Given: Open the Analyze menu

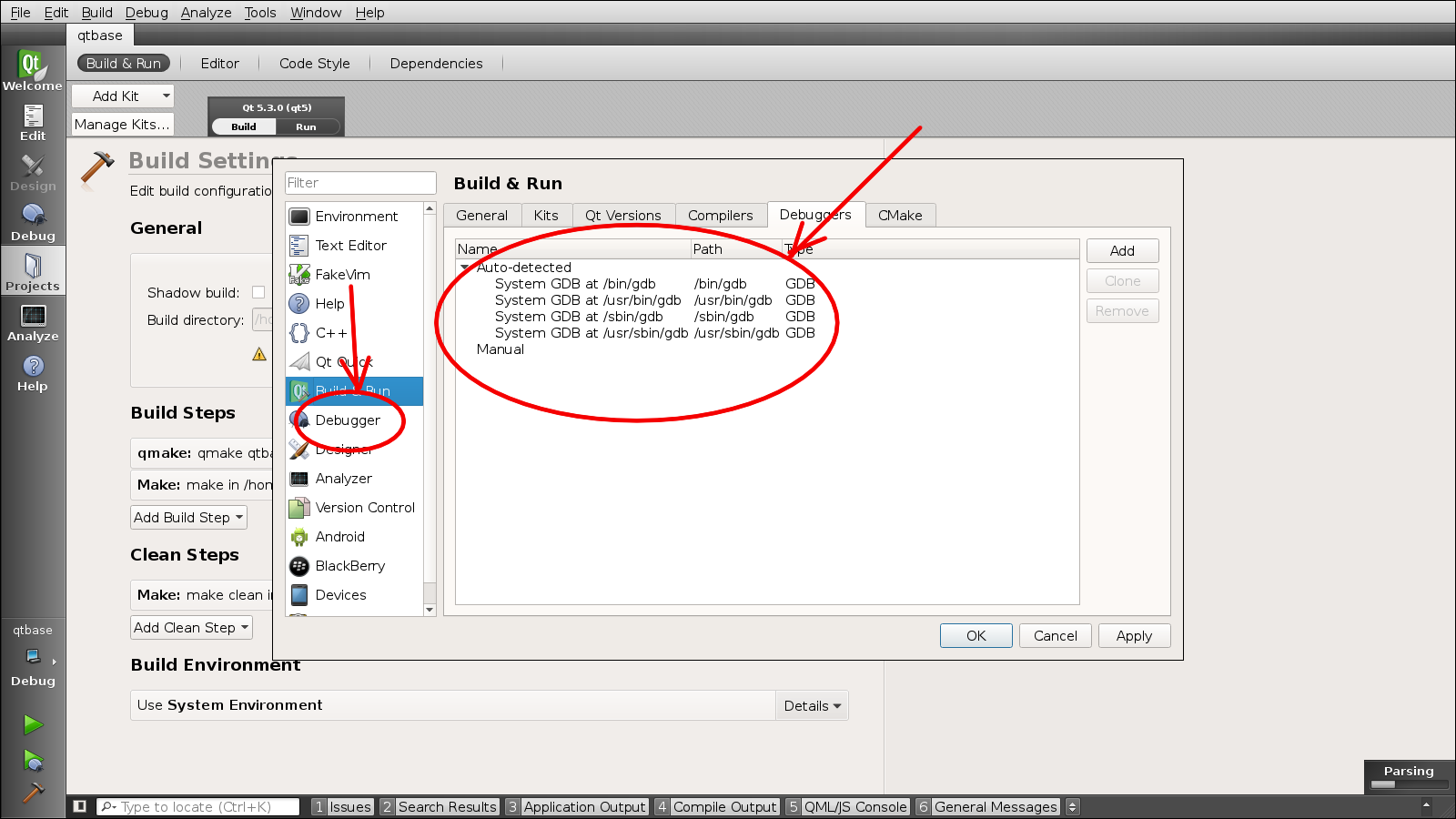Looking at the screenshot, I should click(206, 13).
